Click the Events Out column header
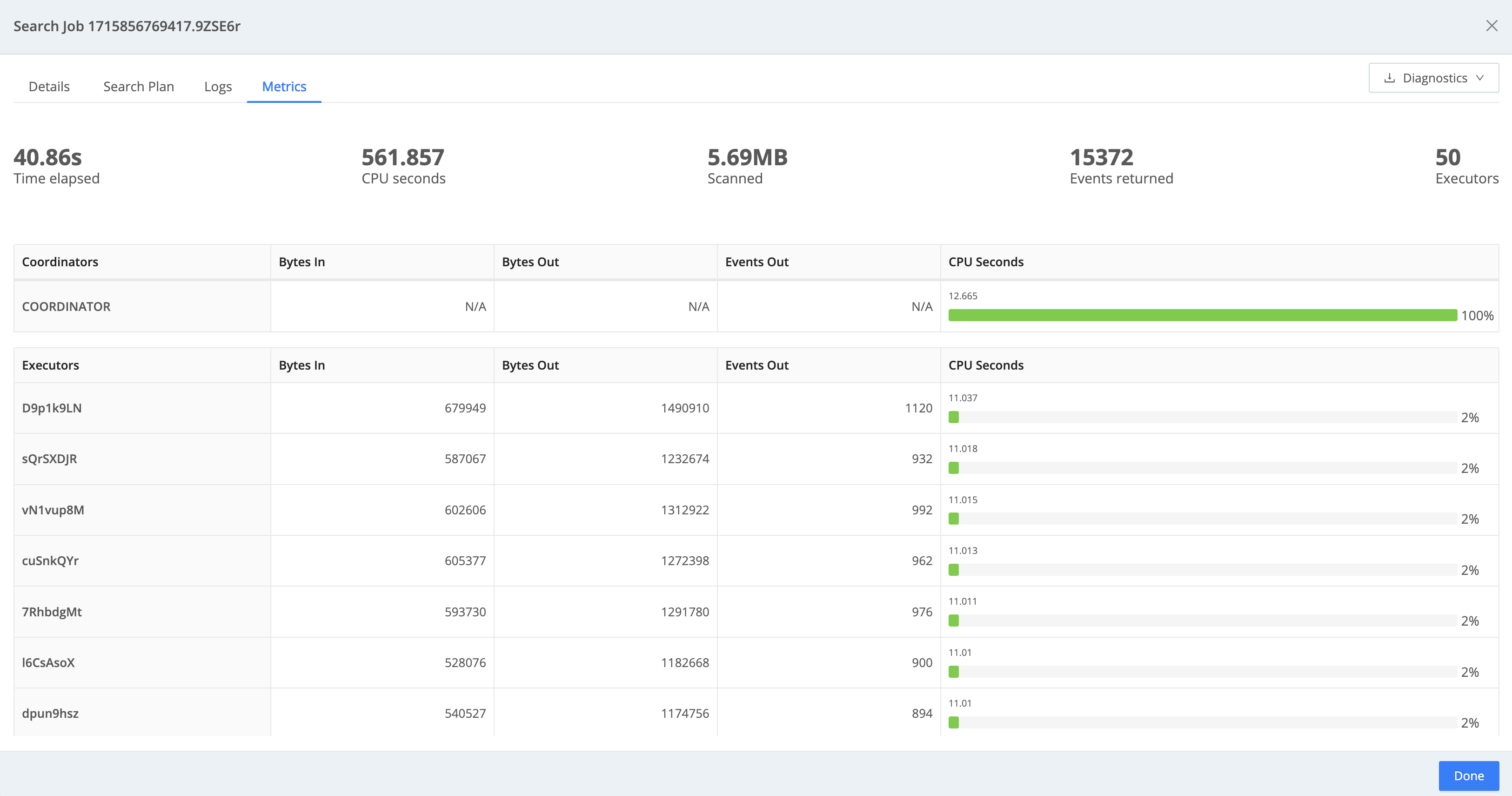 (756, 262)
